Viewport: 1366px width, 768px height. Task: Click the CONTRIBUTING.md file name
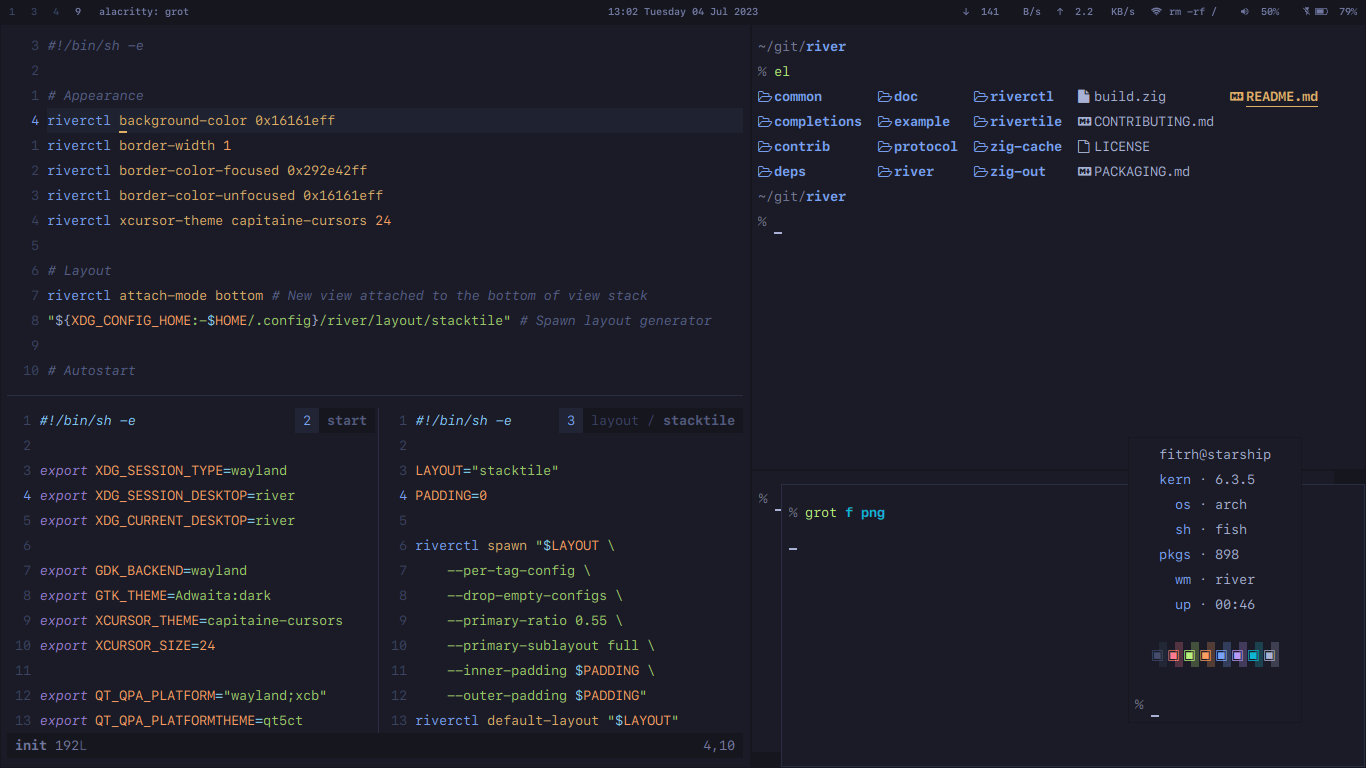pyautogui.click(x=1153, y=122)
